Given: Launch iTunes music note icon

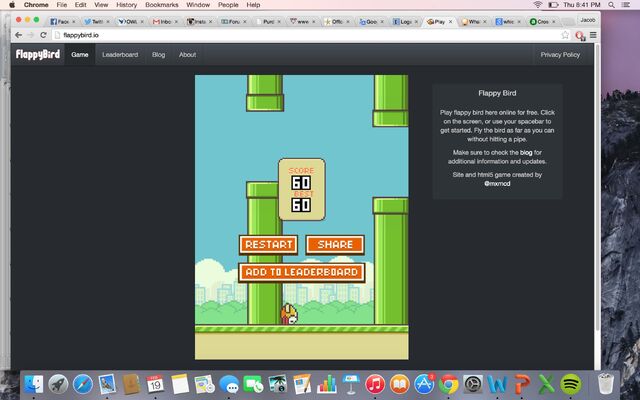Looking at the screenshot, I should [375, 384].
